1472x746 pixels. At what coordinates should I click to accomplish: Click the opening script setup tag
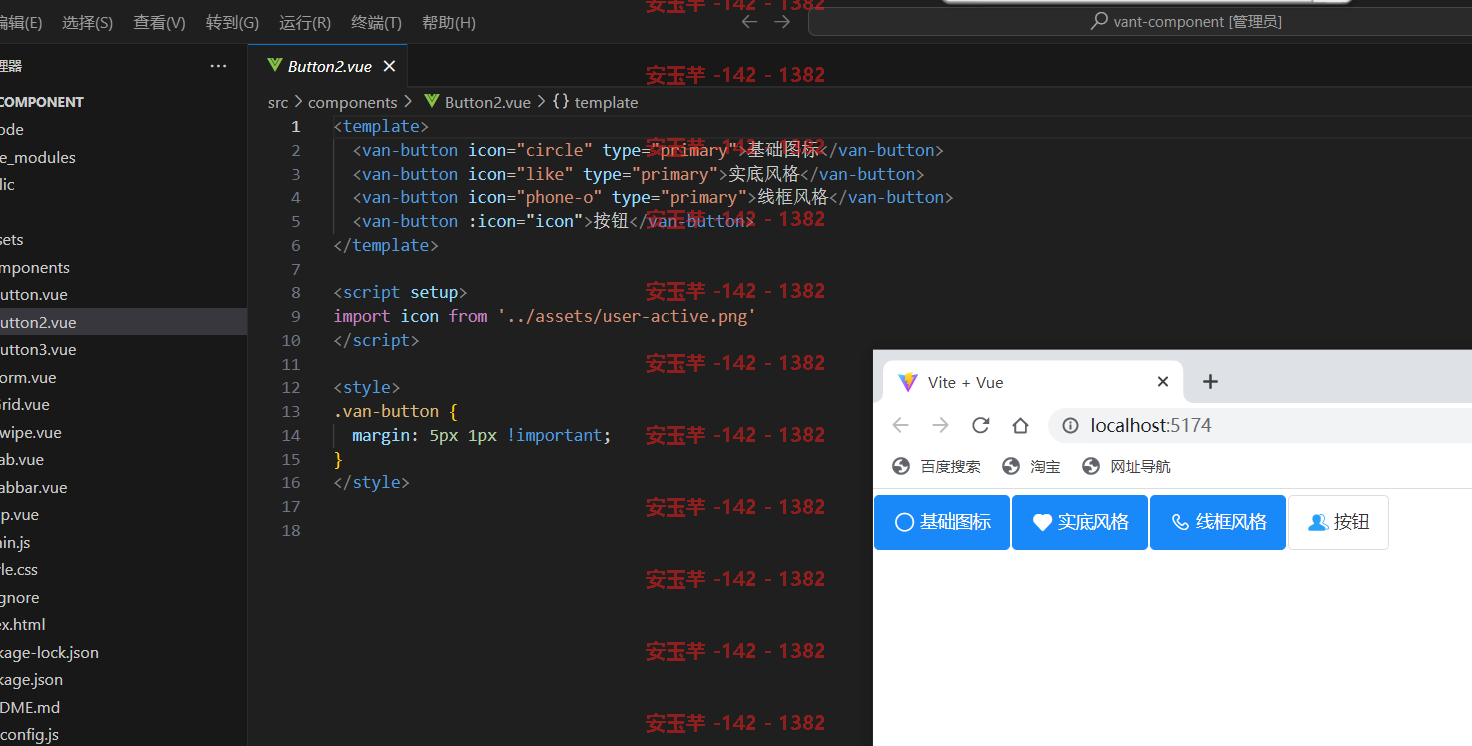(x=400, y=292)
